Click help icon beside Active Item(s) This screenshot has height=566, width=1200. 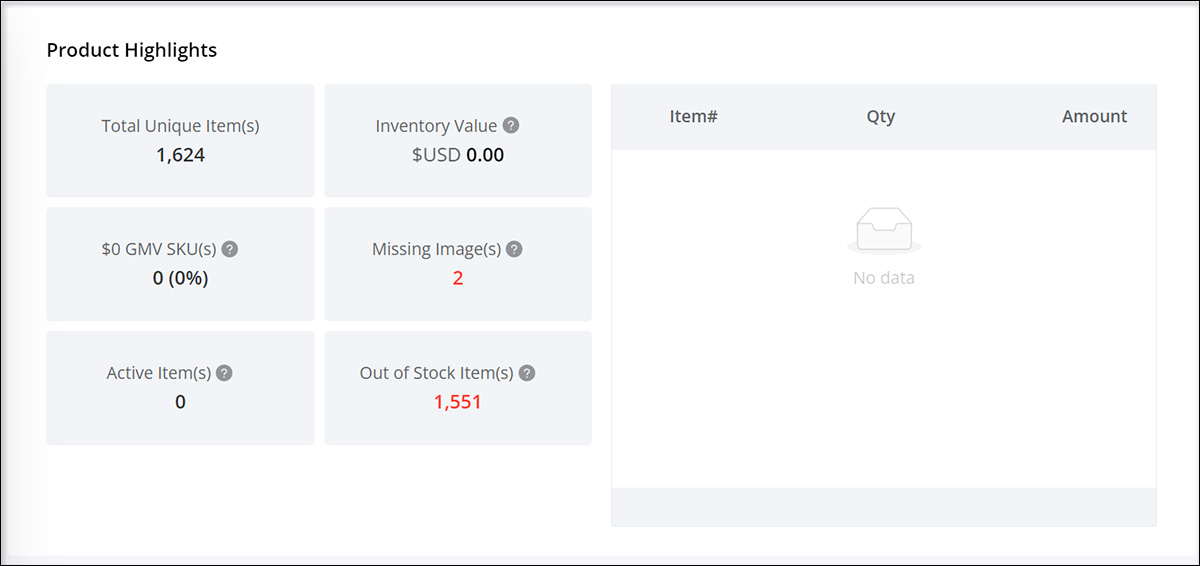(x=224, y=373)
